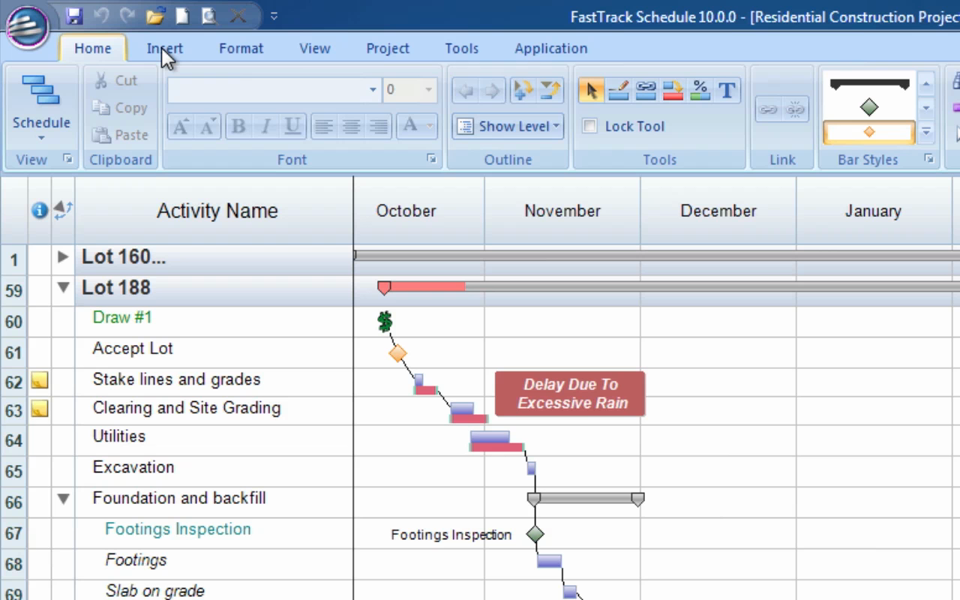Click the Paste button
The image size is (960, 600).
120,135
